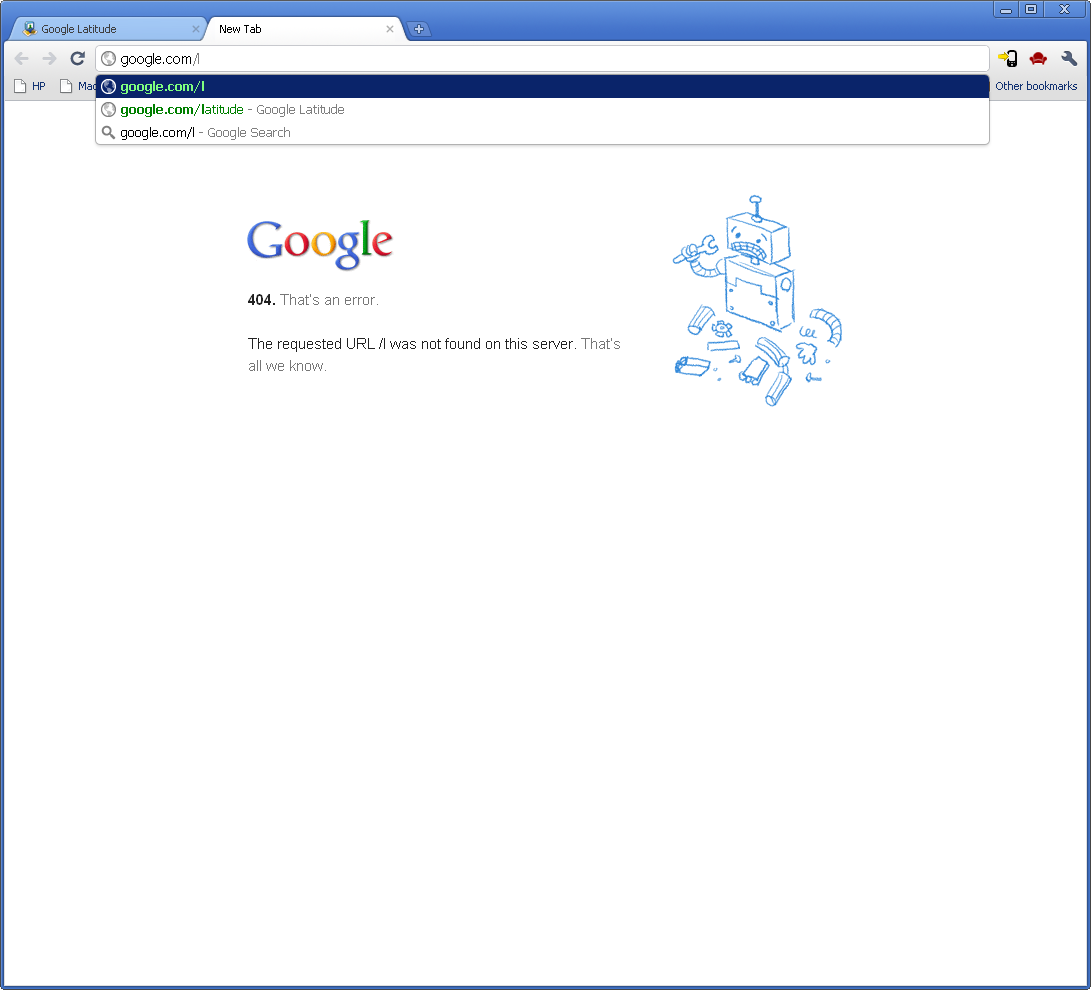Click the page icon of the HP bookmark

20,86
